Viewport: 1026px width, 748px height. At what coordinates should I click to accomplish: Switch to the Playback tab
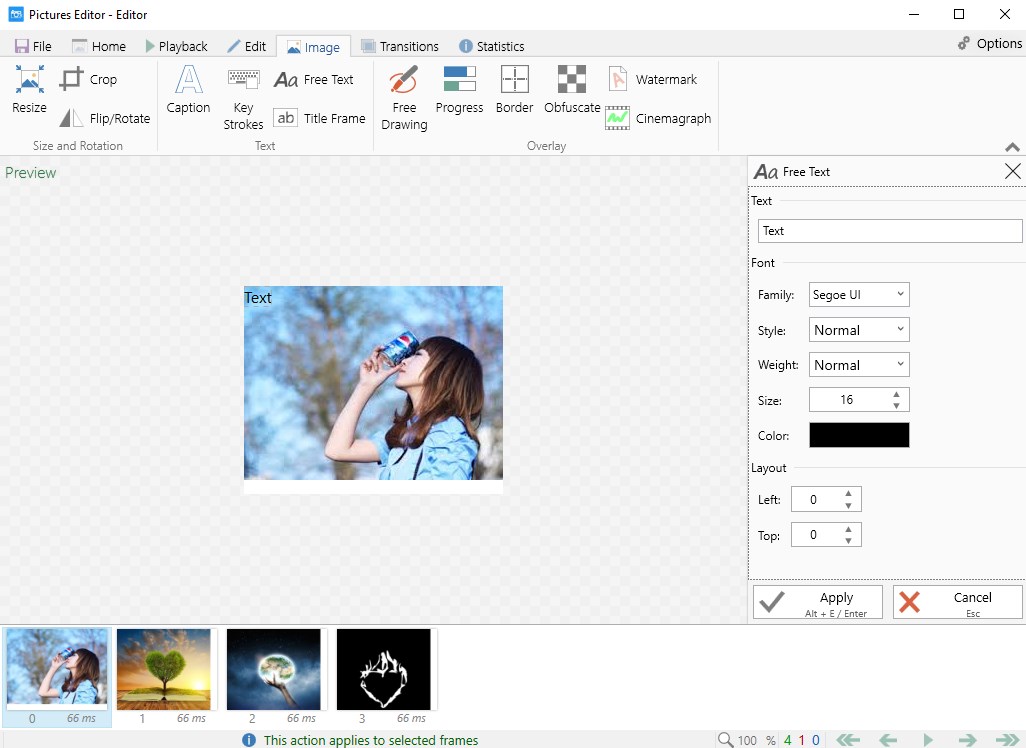click(x=176, y=46)
